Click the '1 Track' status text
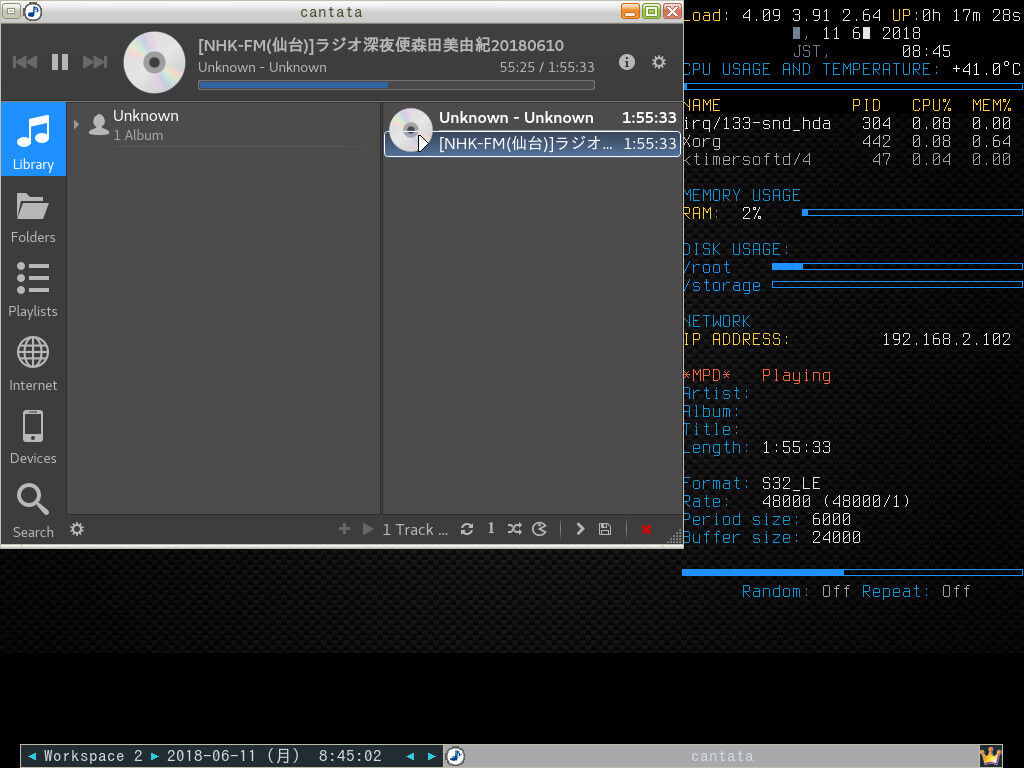The height and width of the screenshot is (768, 1024). (x=415, y=530)
